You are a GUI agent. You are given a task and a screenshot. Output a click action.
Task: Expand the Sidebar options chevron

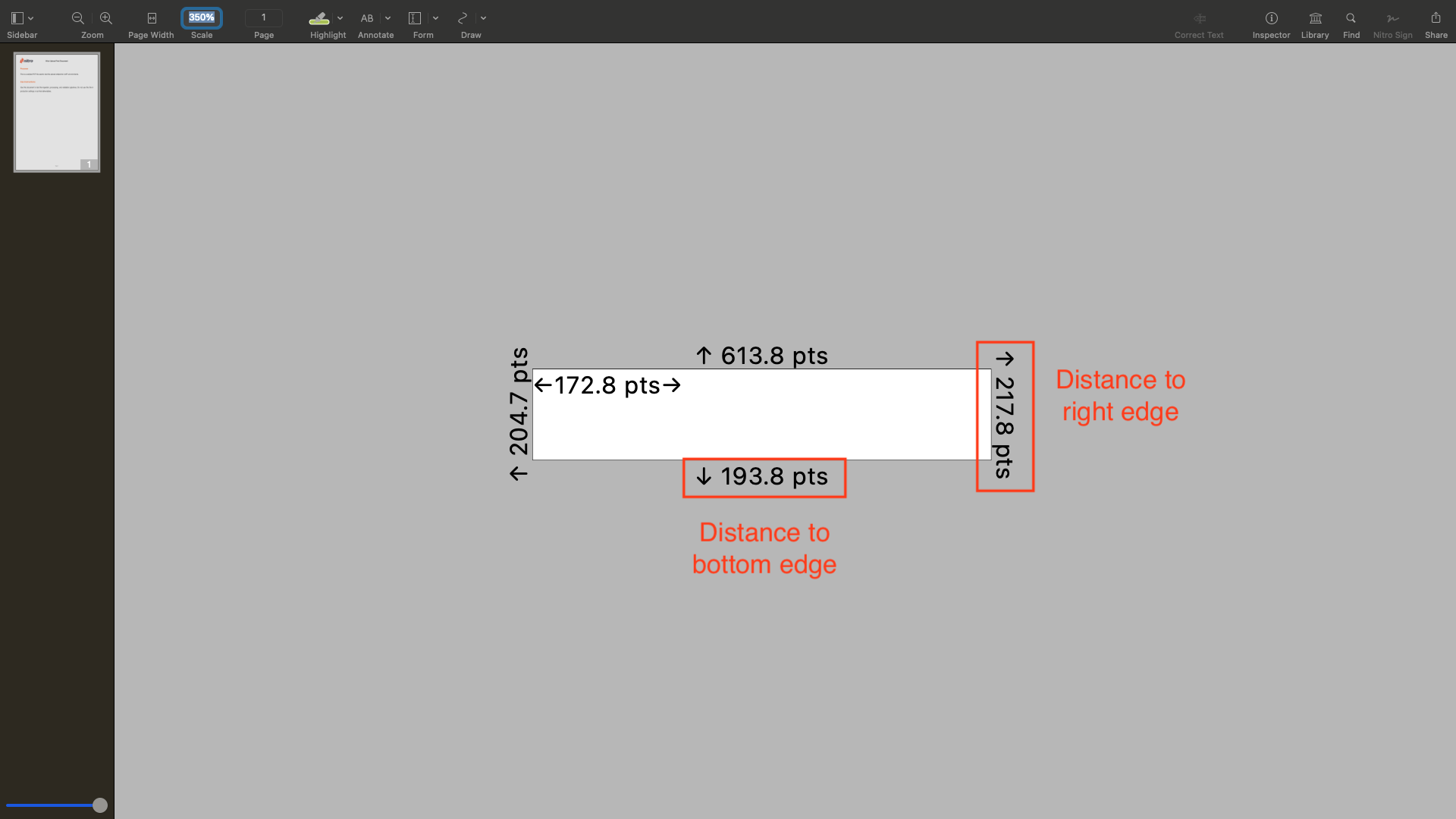(x=31, y=18)
